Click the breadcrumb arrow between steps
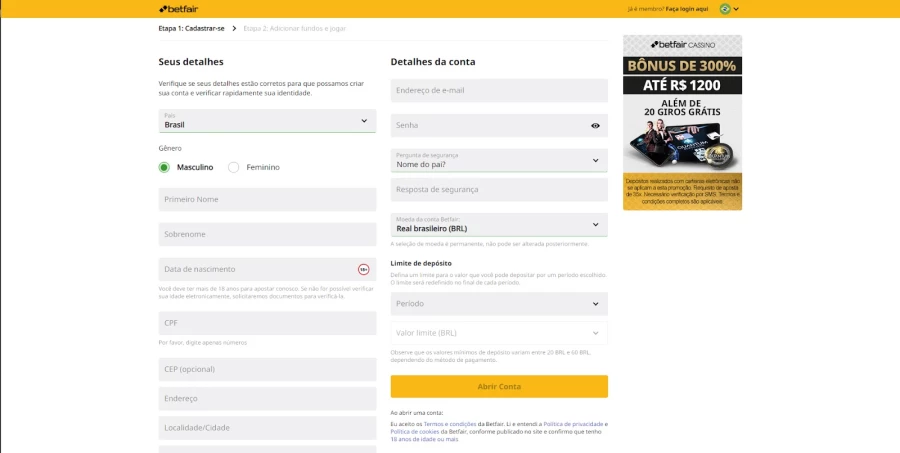 click(234, 28)
